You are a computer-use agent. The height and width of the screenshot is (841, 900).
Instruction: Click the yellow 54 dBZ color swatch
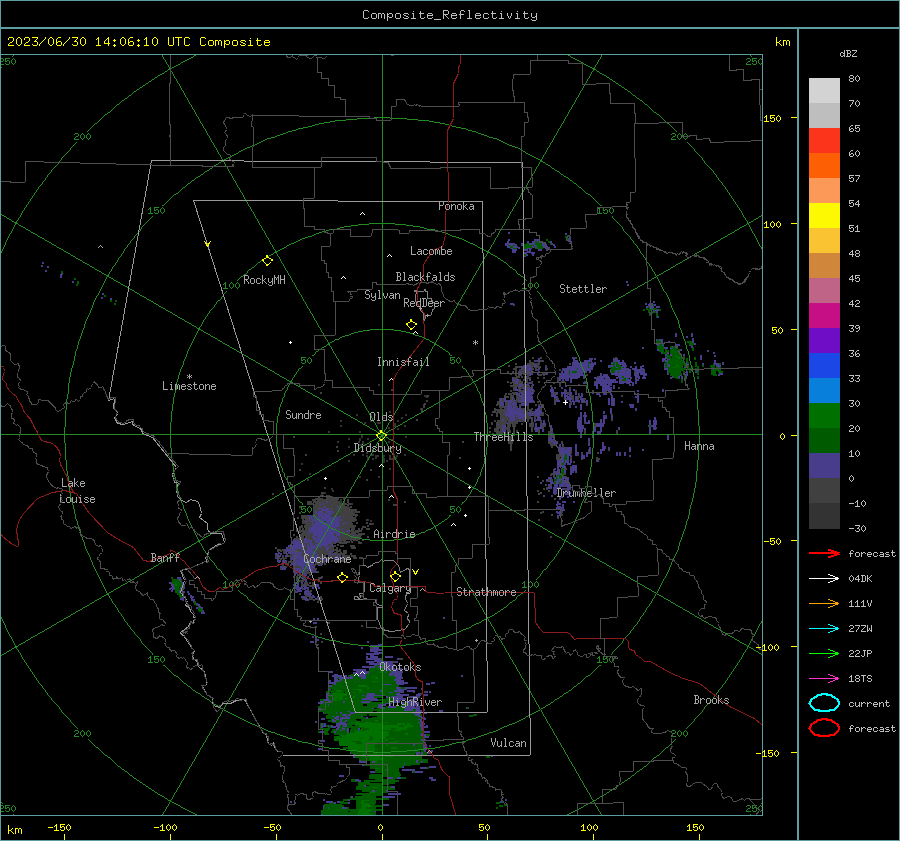824,215
